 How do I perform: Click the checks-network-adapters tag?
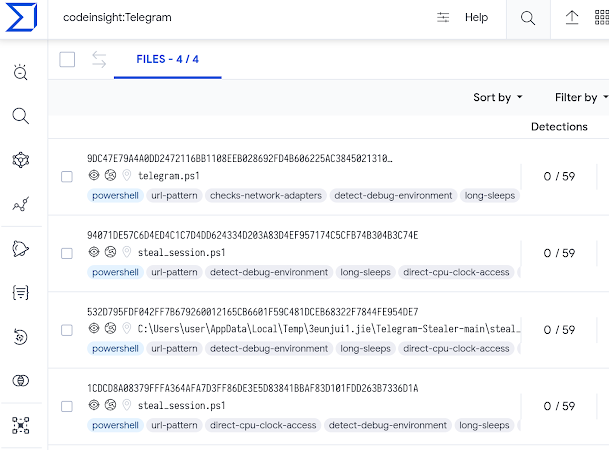(265, 196)
